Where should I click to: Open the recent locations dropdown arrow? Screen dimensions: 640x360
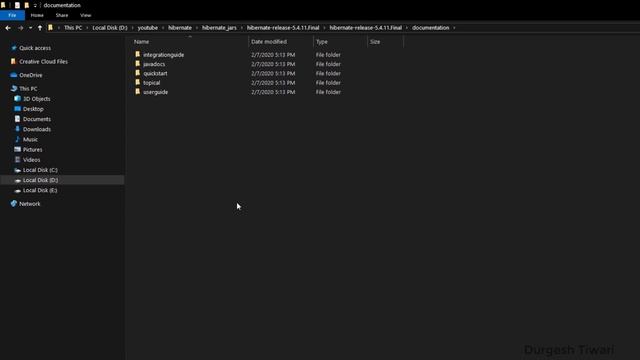(30, 28)
